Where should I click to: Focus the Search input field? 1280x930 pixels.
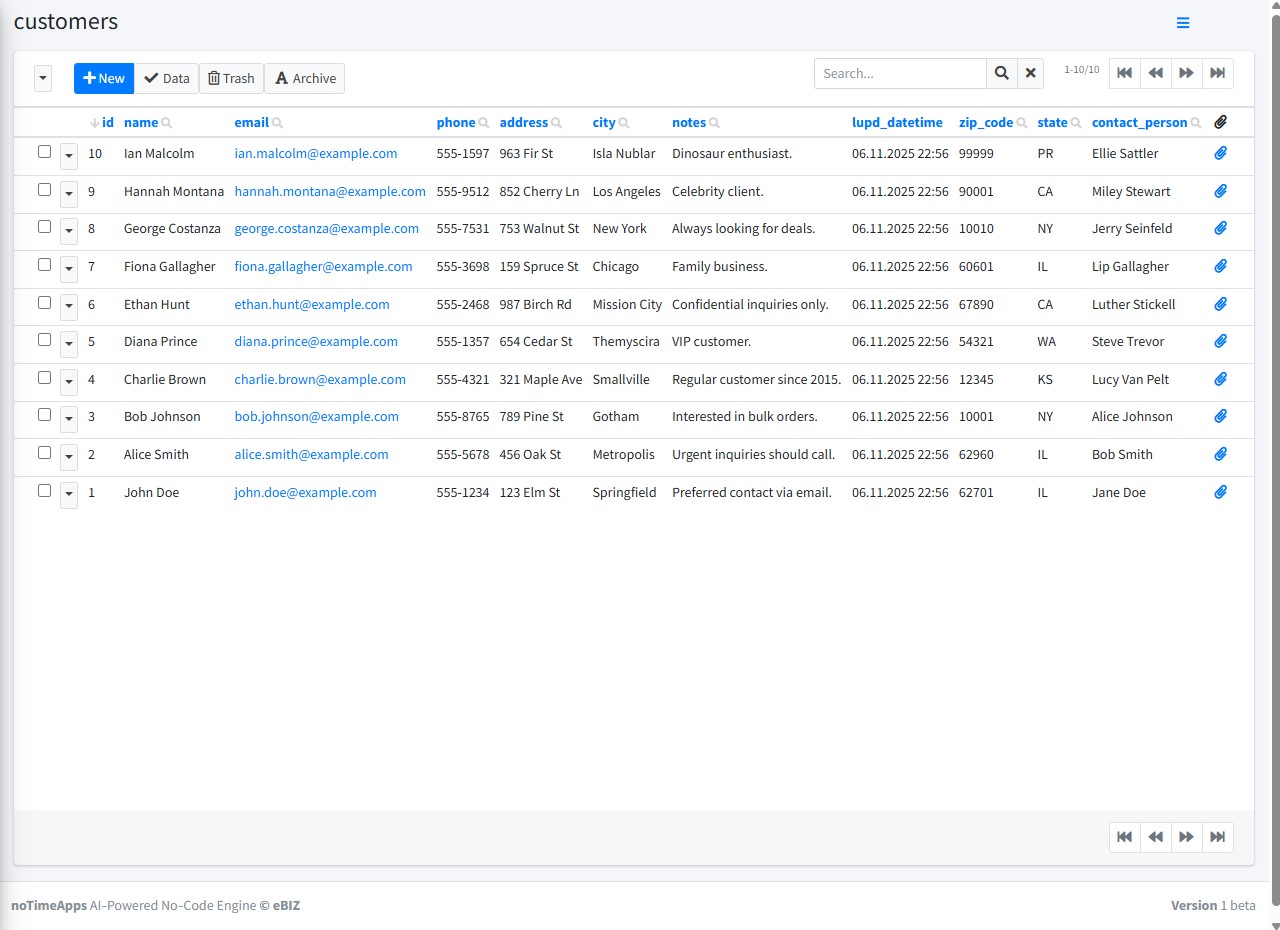(x=900, y=73)
